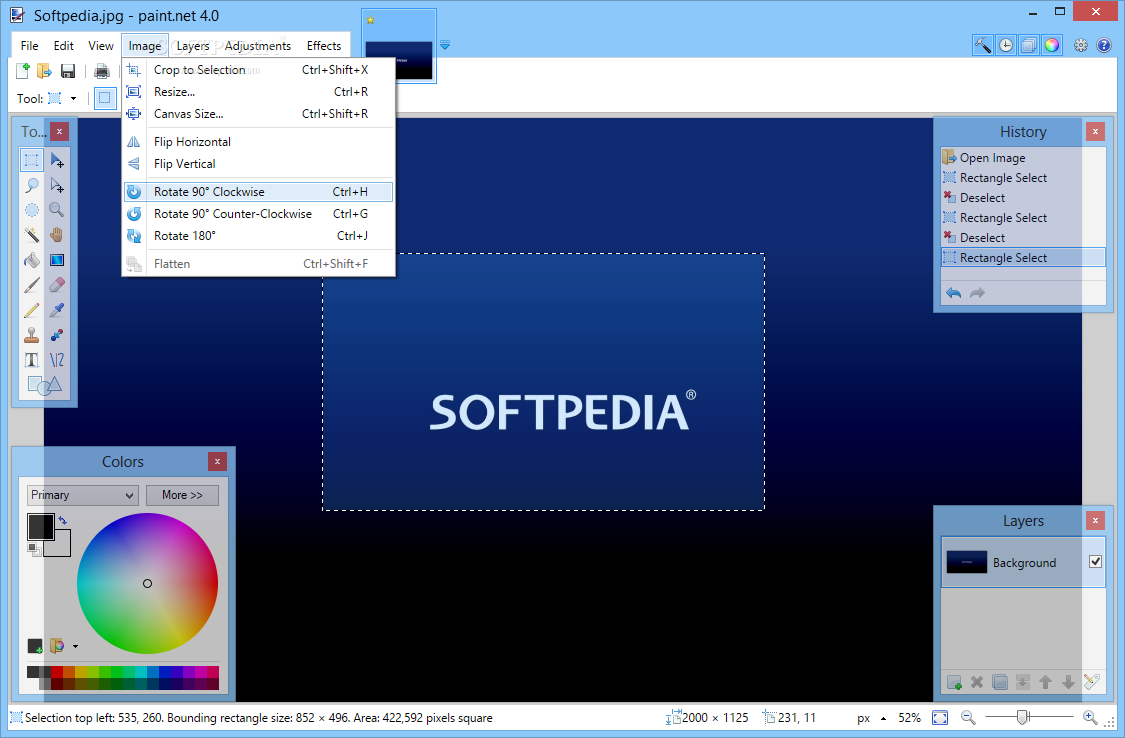Open the image list dropdown arrow
The width and height of the screenshot is (1125, 738).
pos(445,44)
